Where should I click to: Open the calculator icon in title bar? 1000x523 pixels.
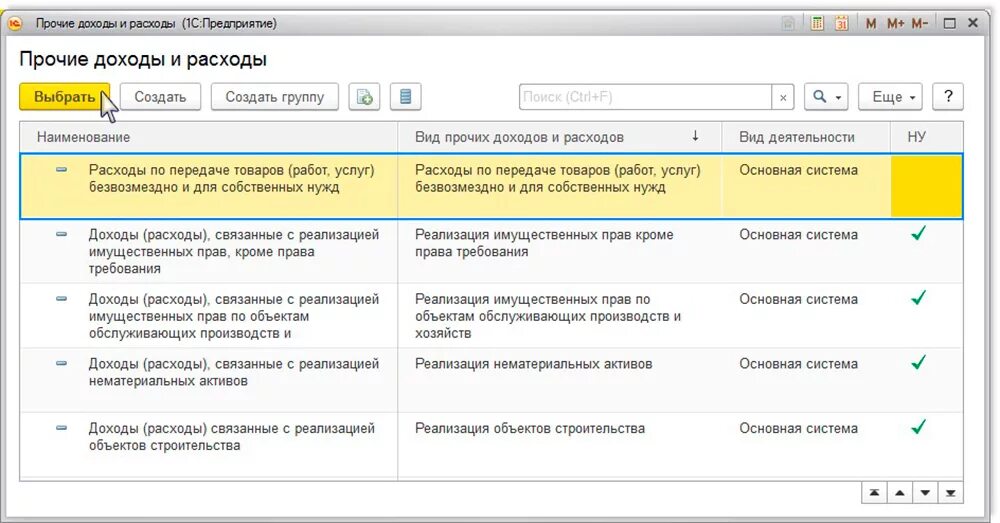coord(817,24)
